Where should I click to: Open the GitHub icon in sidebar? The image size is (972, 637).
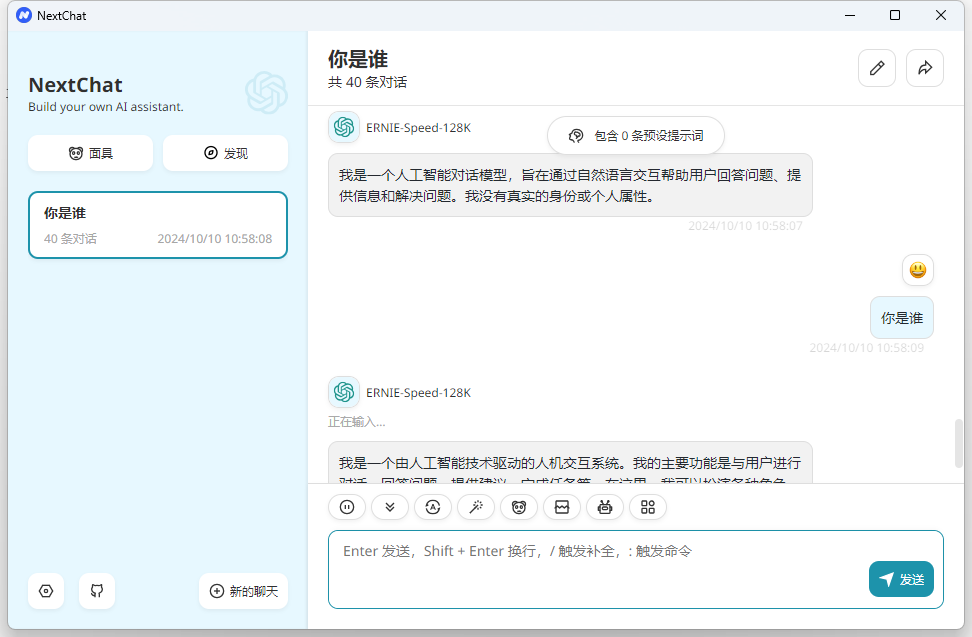pyautogui.click(x=97, y=591)
